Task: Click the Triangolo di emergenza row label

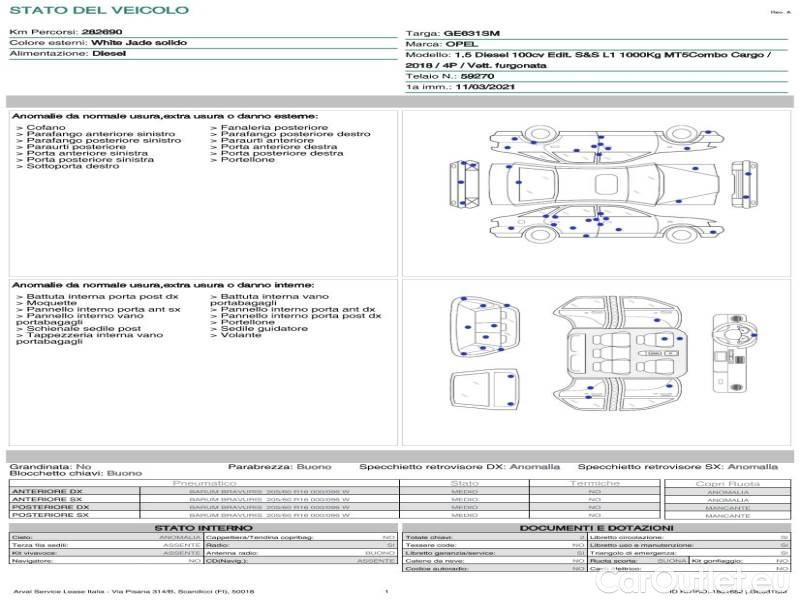Action: 633,553
